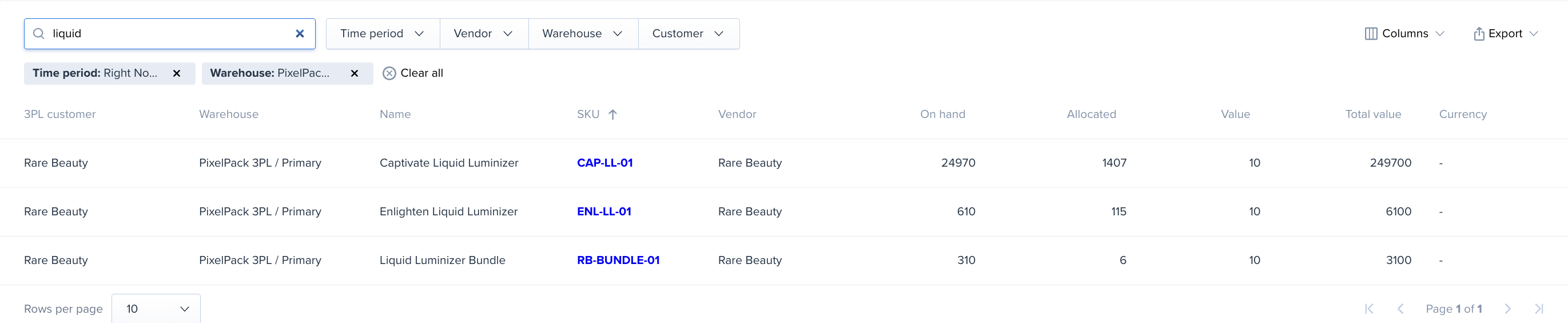Open the ENL-LL-01 SKU link

[x=604, y=211]
